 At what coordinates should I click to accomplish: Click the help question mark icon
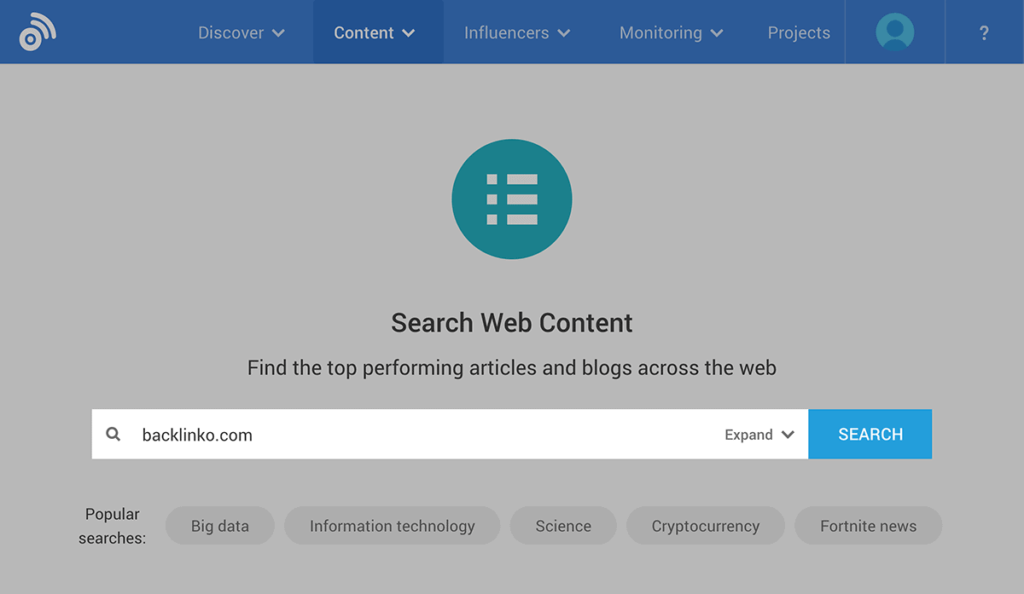(984, 32)
